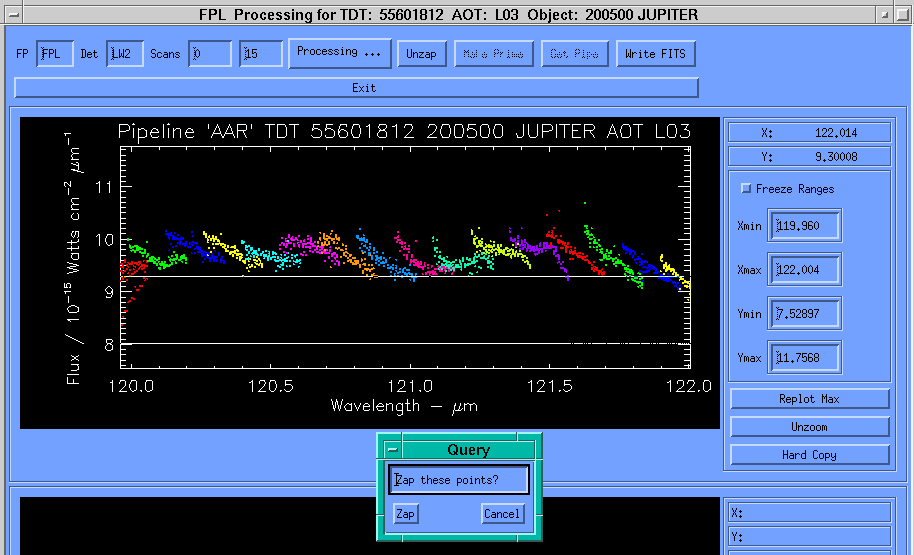
Task: Click the Det field showing LW2
Action: [124, 54]
